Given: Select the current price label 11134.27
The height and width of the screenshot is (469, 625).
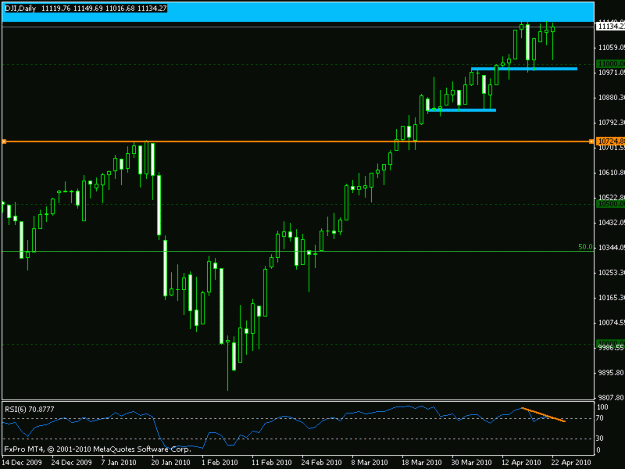Looking at the screenshot, I should click(x=610, y=26).
